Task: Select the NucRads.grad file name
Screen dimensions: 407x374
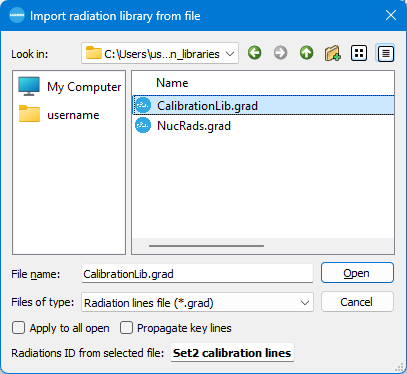Action: (194, 126)
